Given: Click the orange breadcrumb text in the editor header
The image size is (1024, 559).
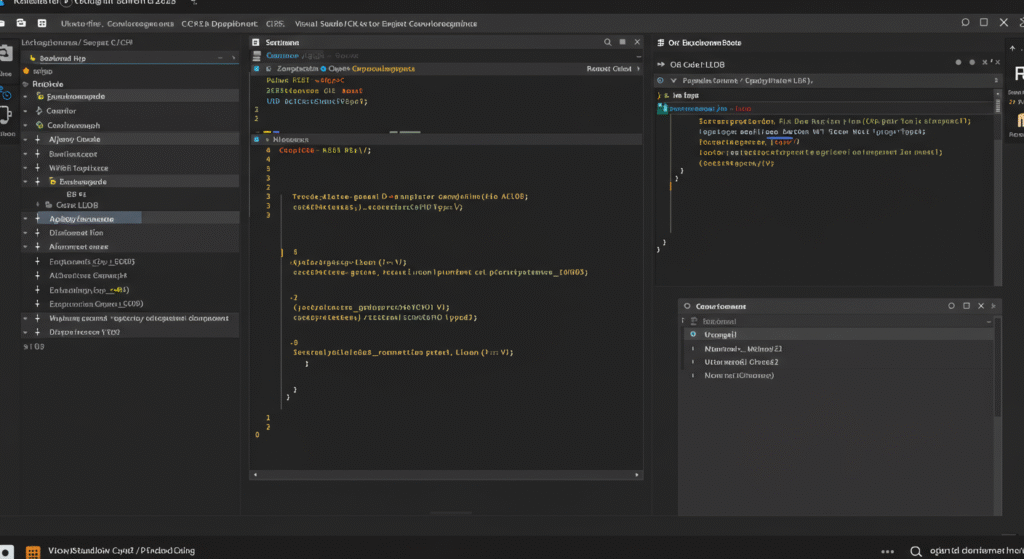Looking at the screenshot, I should point(383,69).
